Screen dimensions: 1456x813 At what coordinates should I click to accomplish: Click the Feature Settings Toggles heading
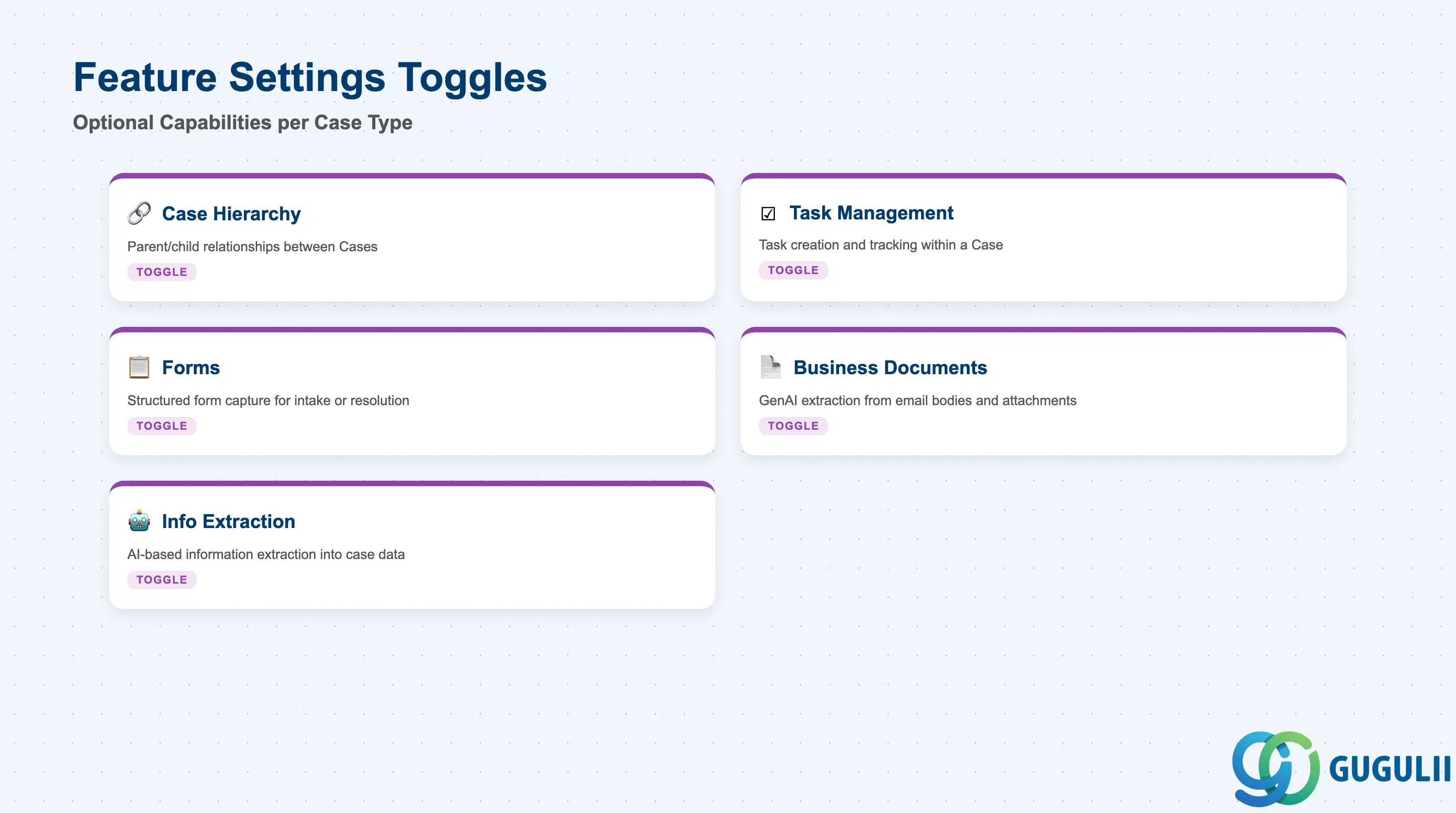[x=310, y=77]
